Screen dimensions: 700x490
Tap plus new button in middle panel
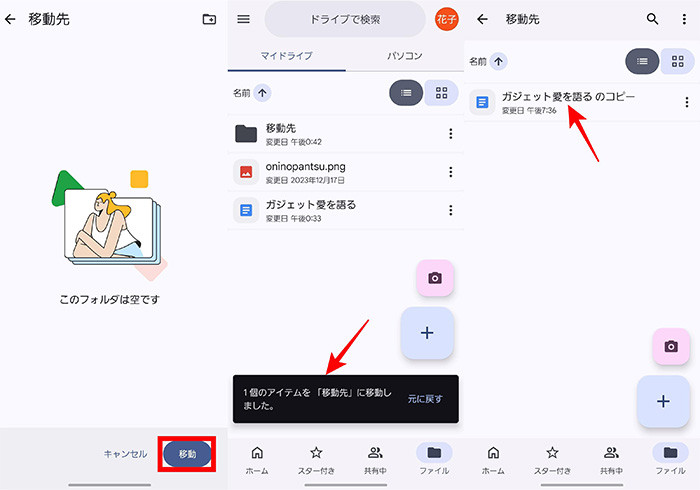427,333
